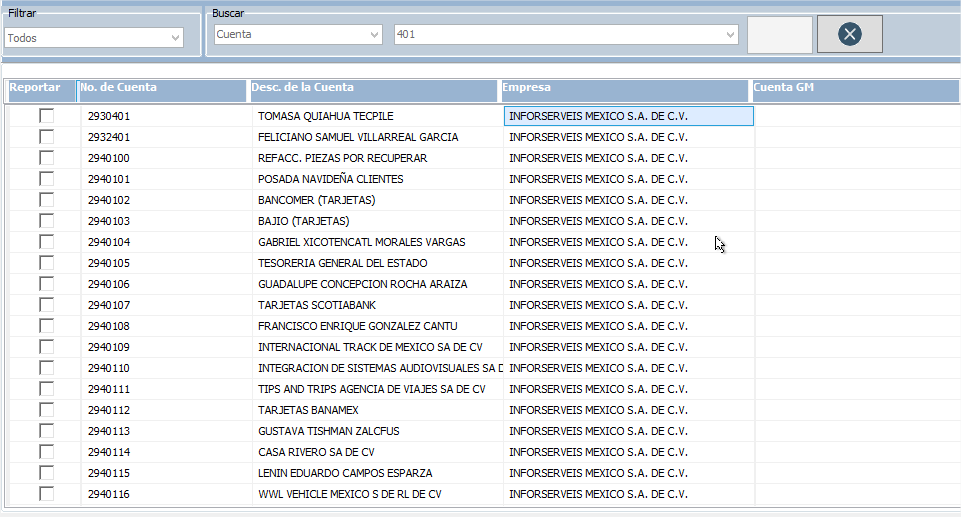Select TARJETAS SCOTIABANK description cell
The image size is (961, 517).
click(x=377, y=304)
